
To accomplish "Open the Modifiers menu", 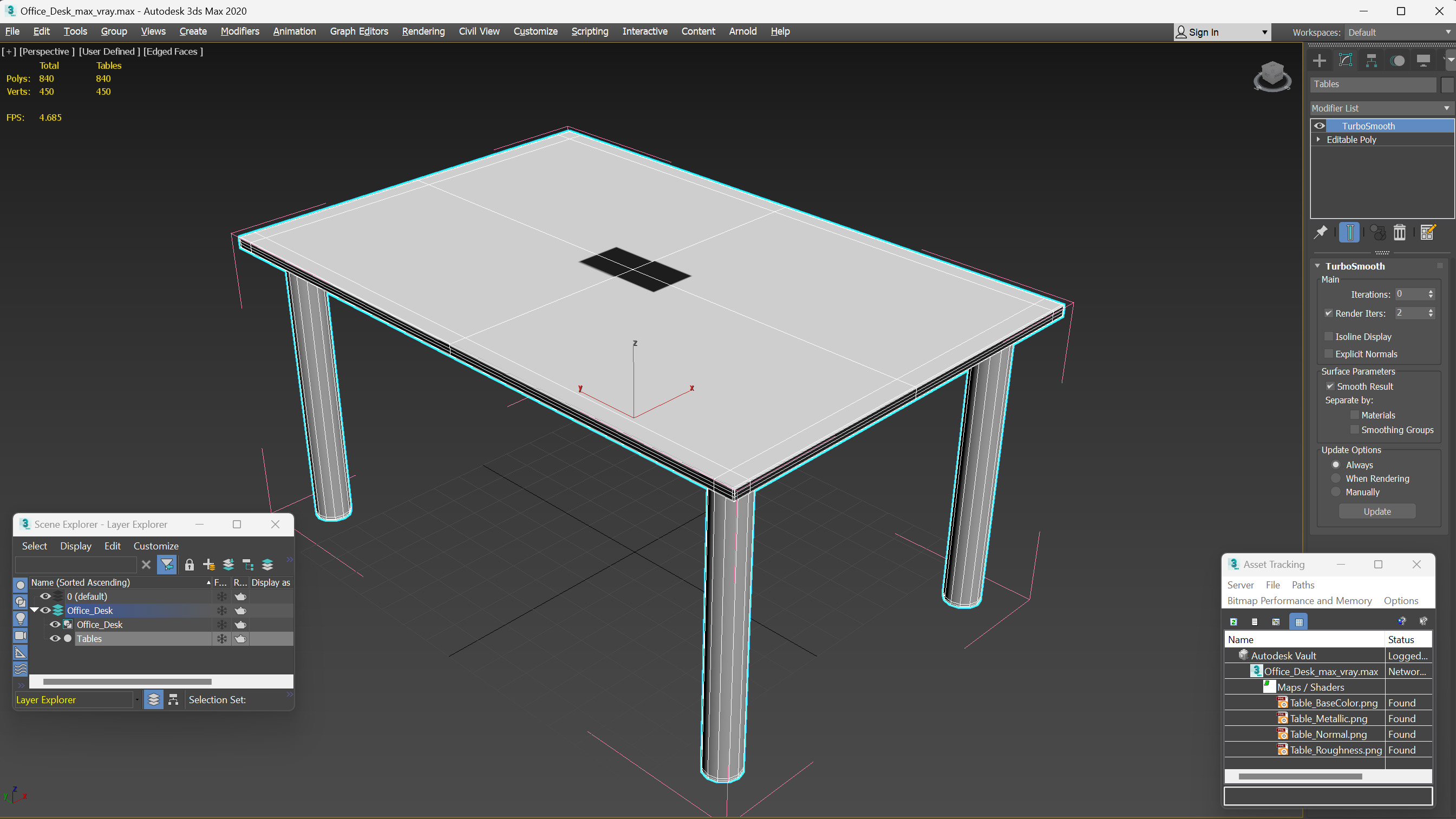I will pyautogui.click(x=240, y=31).
